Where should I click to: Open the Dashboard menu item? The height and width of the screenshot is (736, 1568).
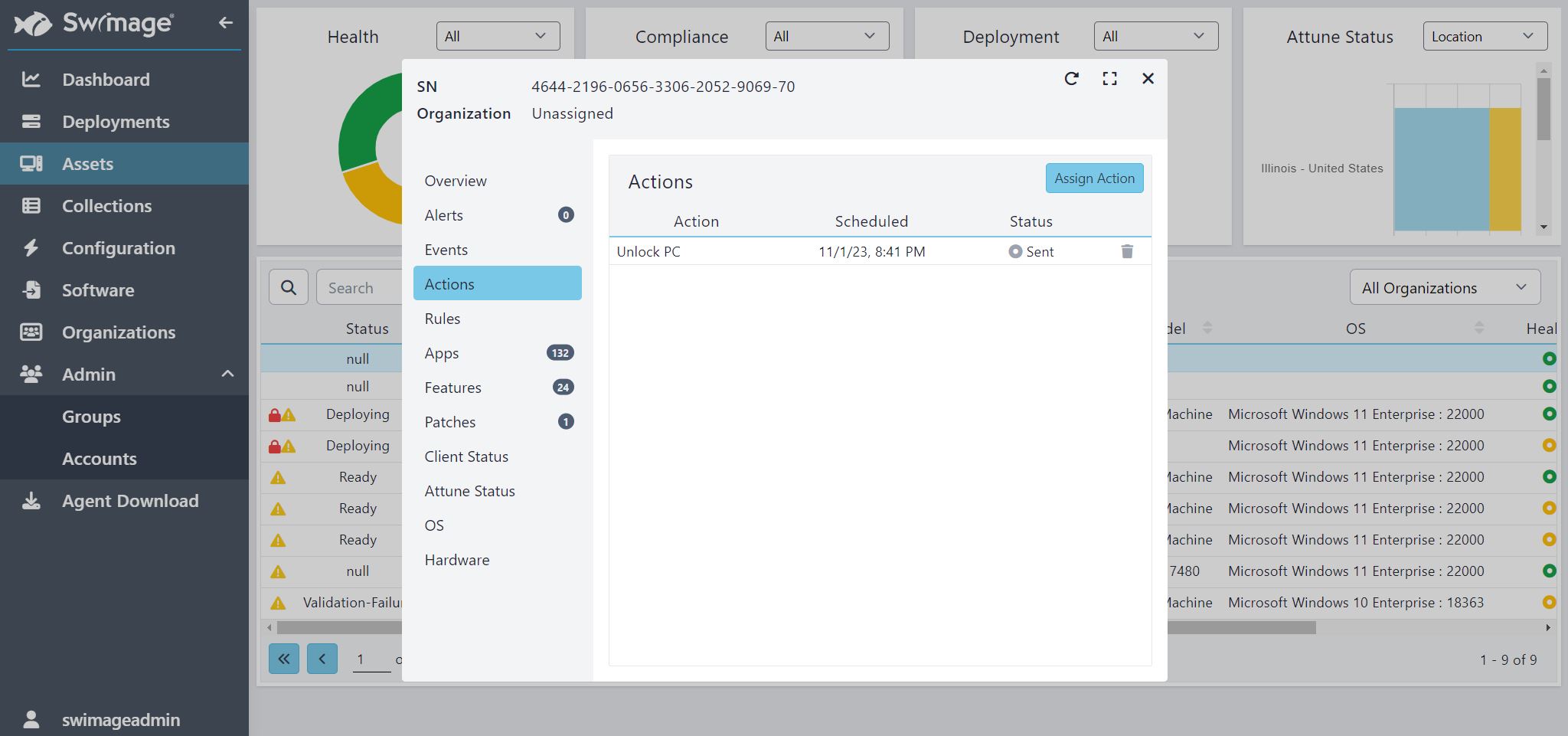[124, 79]
